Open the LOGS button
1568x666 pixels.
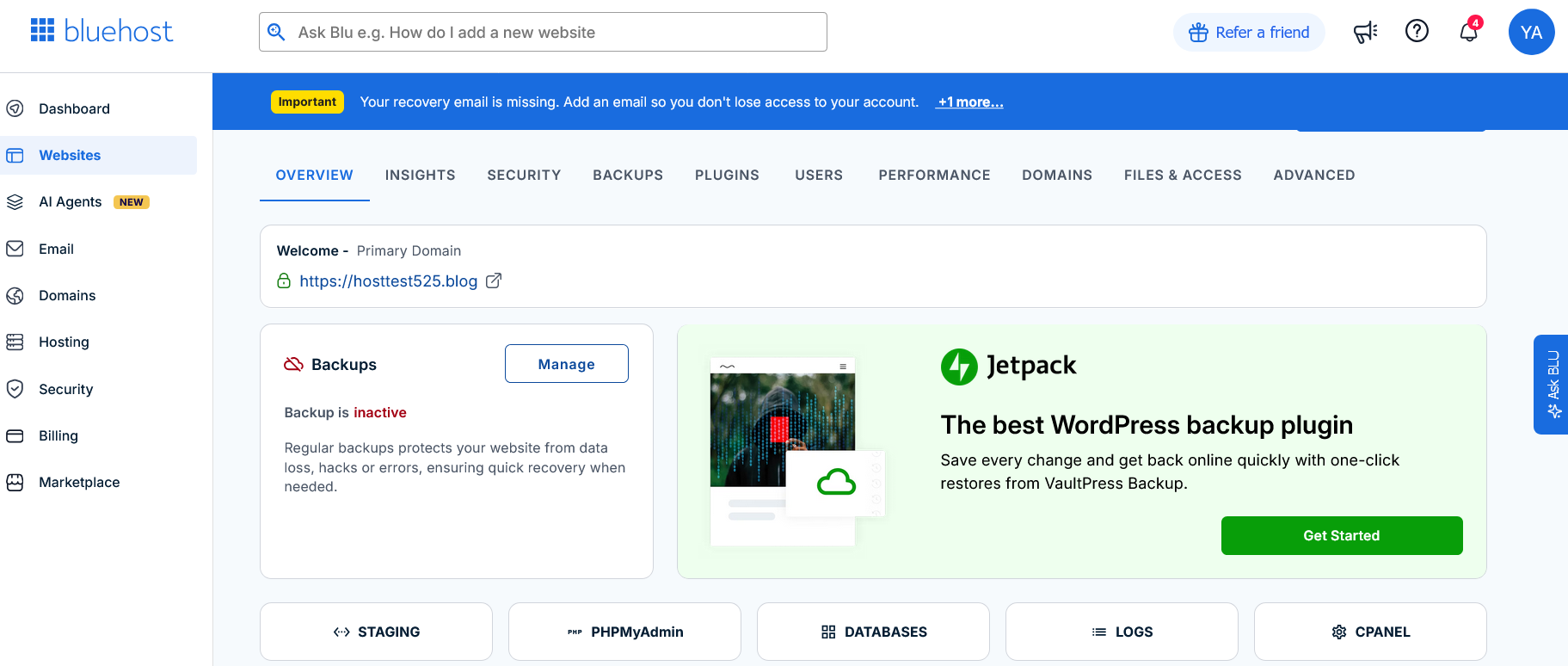[x=1122, y=632]
